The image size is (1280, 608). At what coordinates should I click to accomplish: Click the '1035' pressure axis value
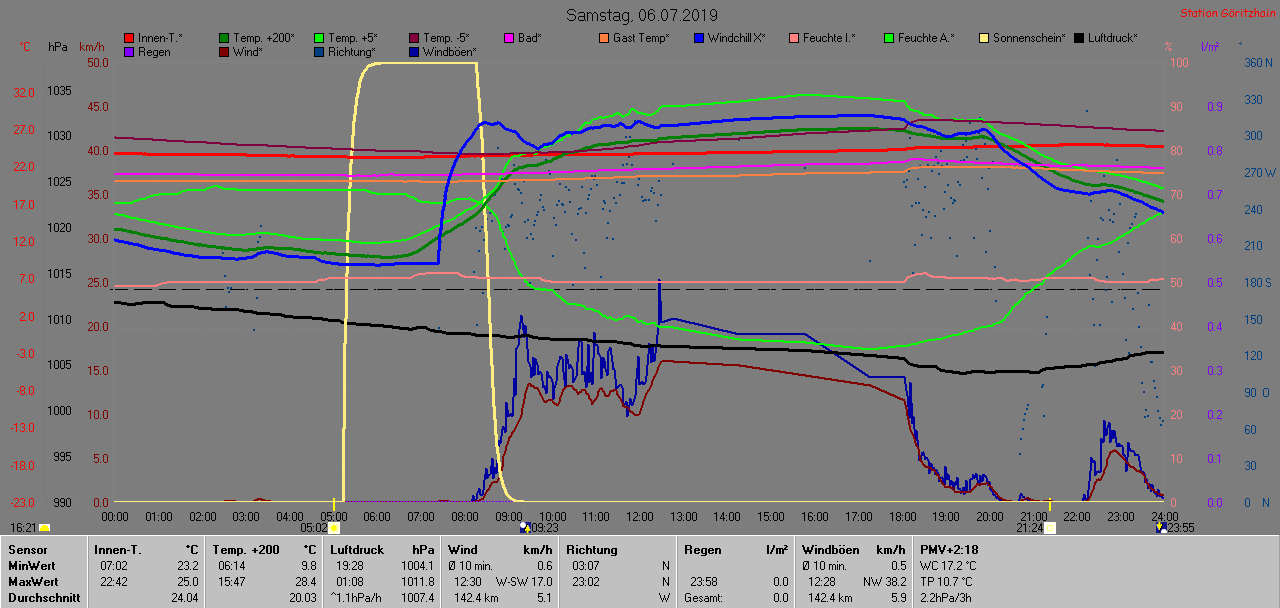(59, 91)
